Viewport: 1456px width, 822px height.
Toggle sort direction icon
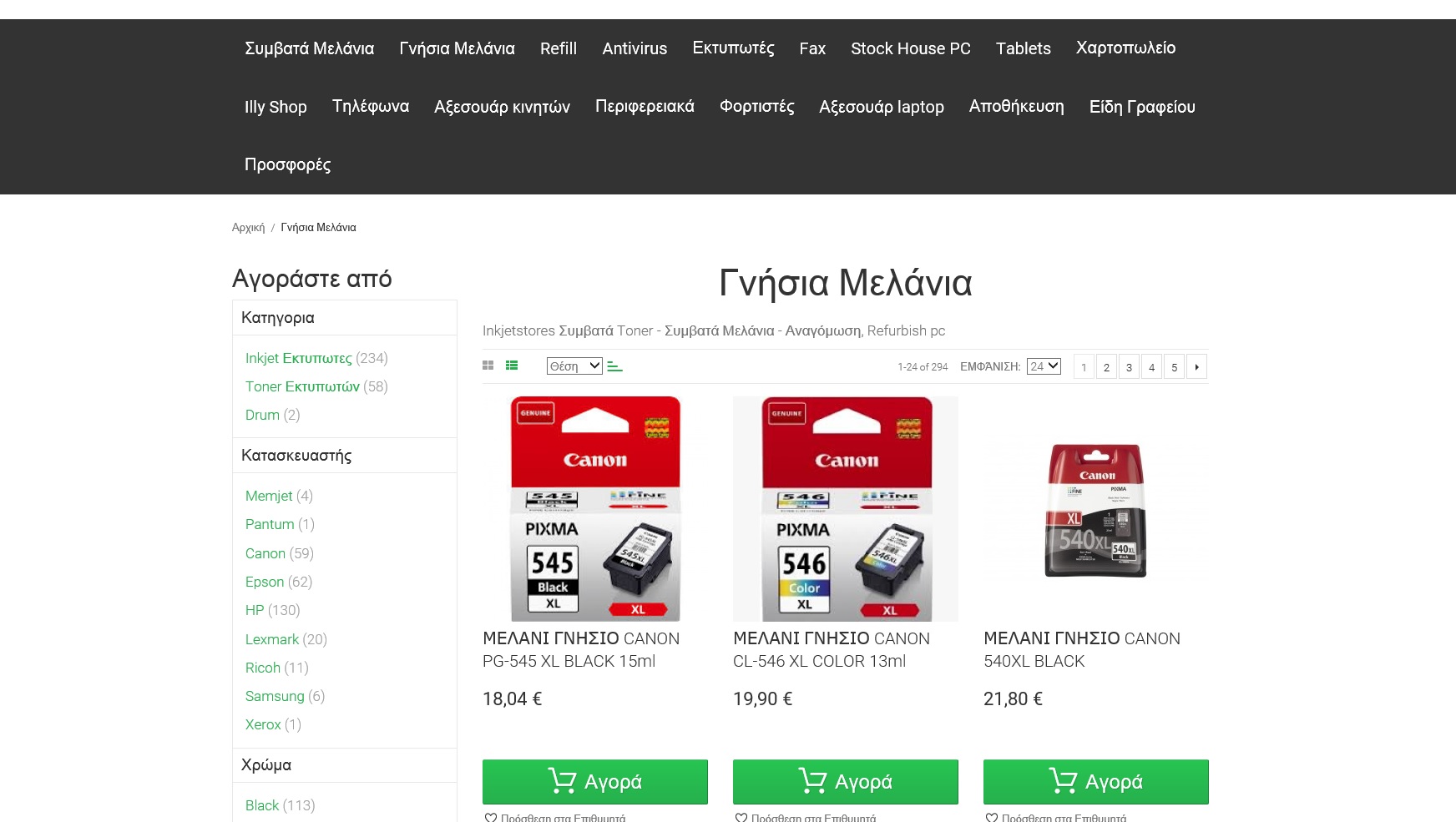click(x=614, y=366)
